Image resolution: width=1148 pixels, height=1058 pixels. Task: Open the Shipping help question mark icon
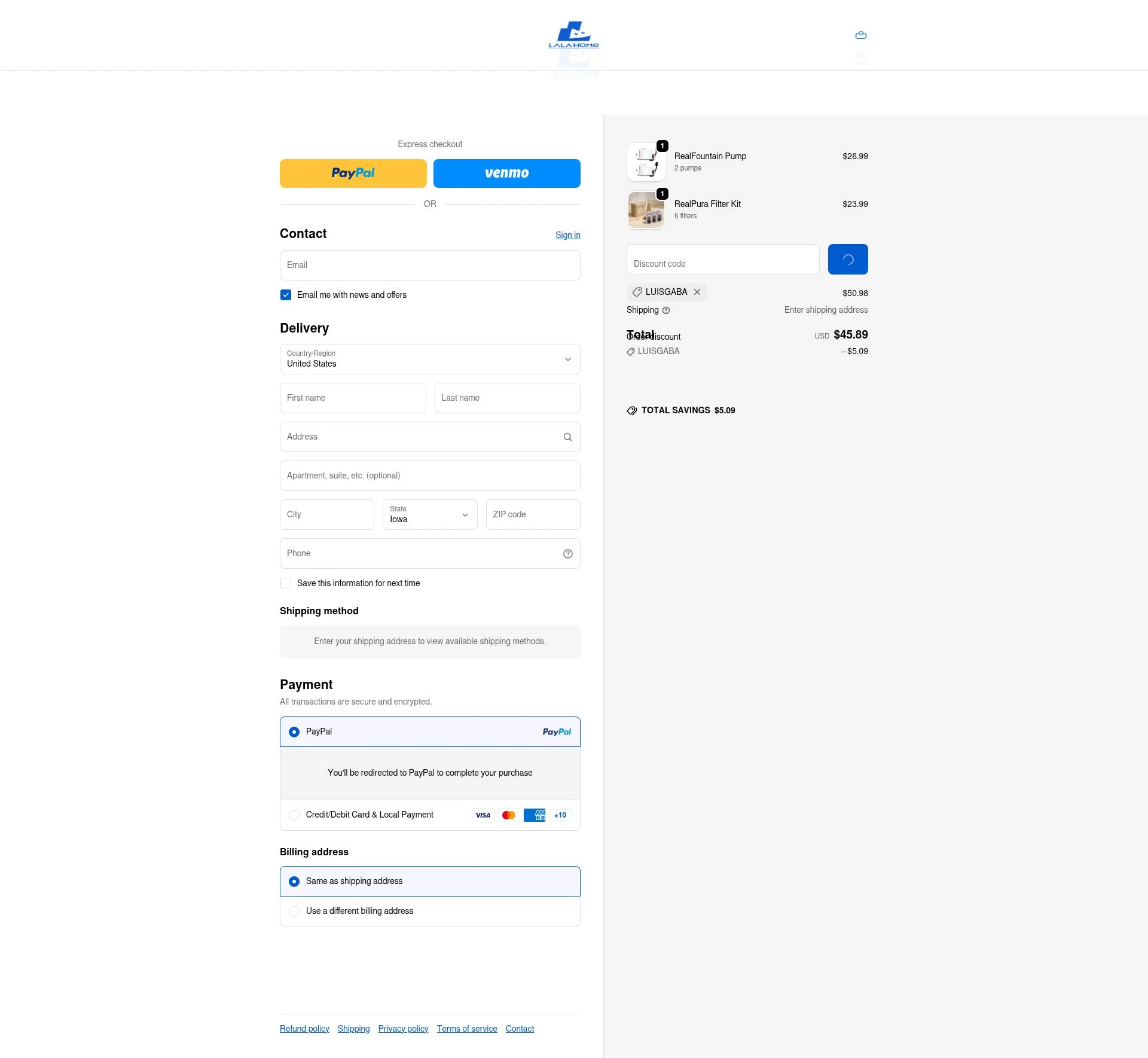point(667,310)
